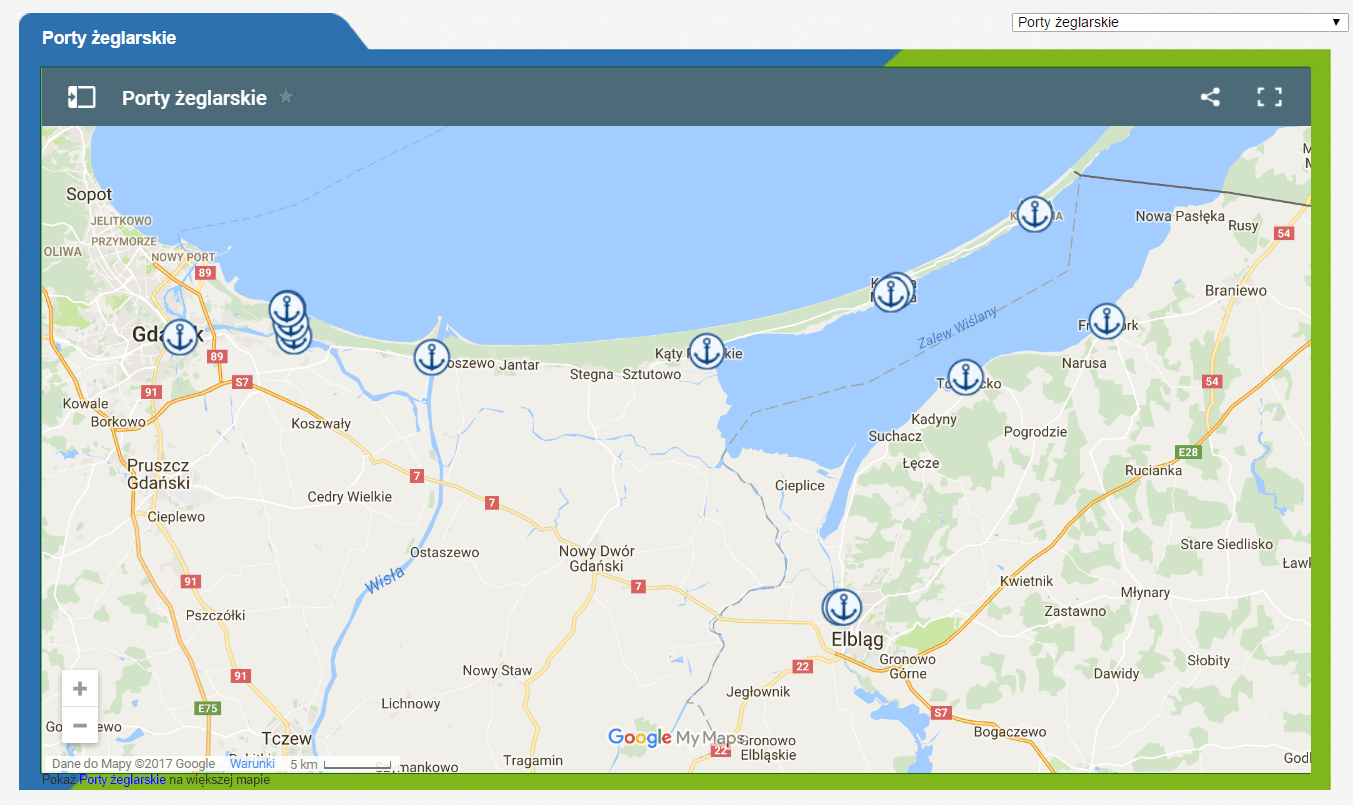This screenshot has height=805, width=1353.
Task: Click the Sopot city label
Action: [x=89, y=194]
